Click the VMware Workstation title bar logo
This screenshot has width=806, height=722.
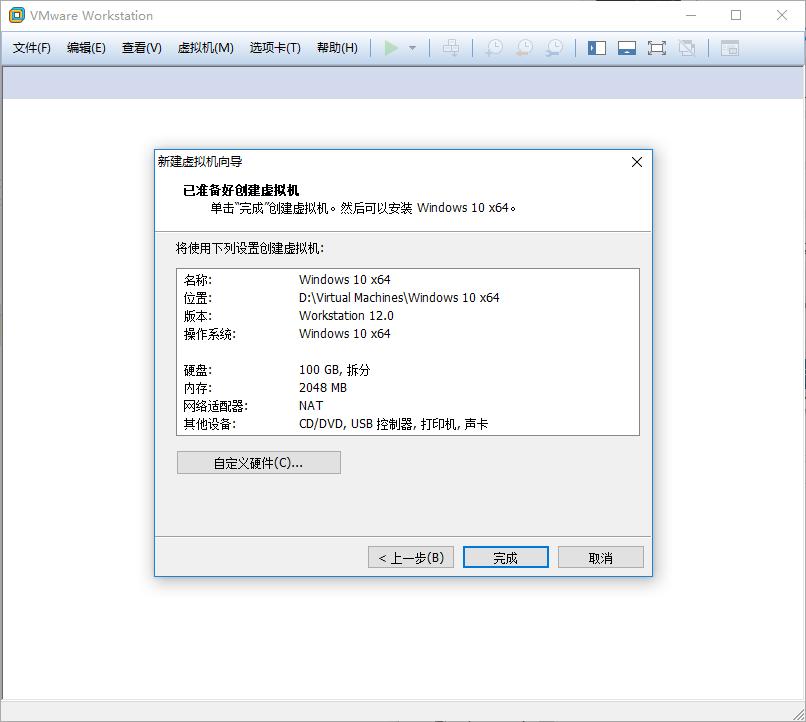pos(14,15)
